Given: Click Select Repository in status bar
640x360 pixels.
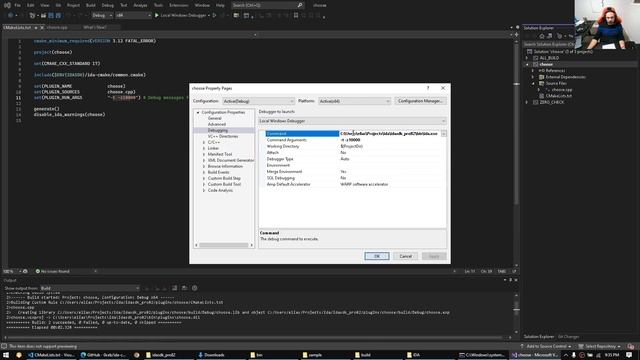Looking at the screenshot, I should click(599, 346).
